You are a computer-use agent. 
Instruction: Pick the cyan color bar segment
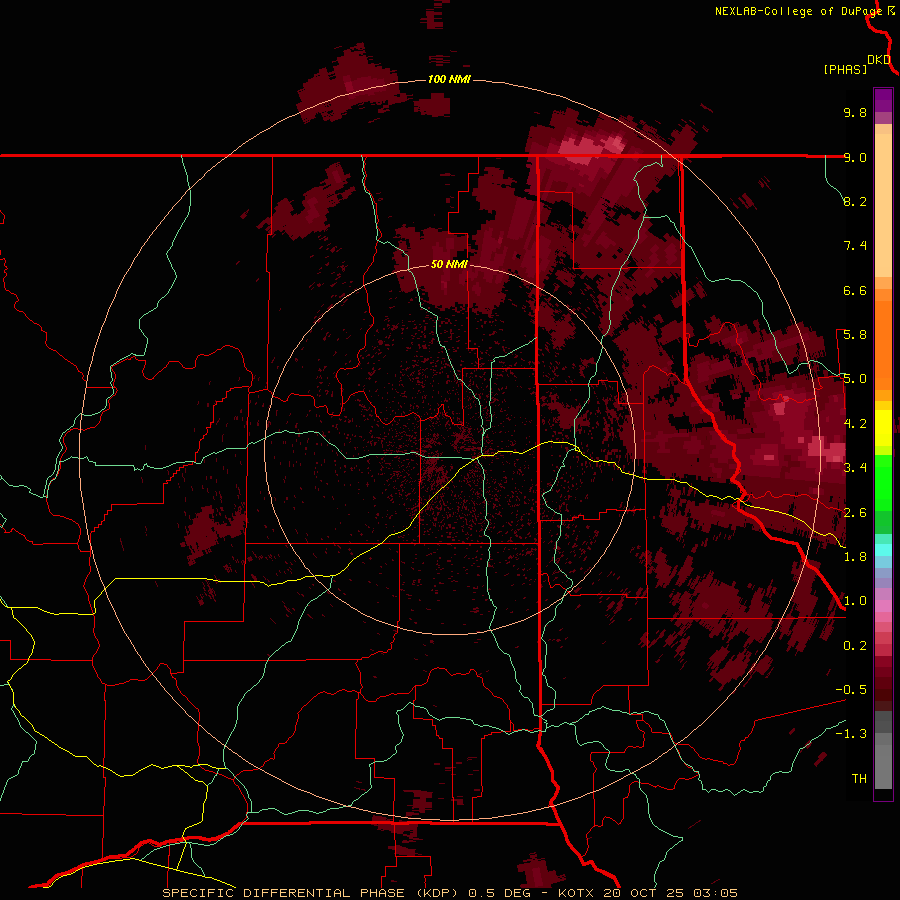(x=883, y=550)
